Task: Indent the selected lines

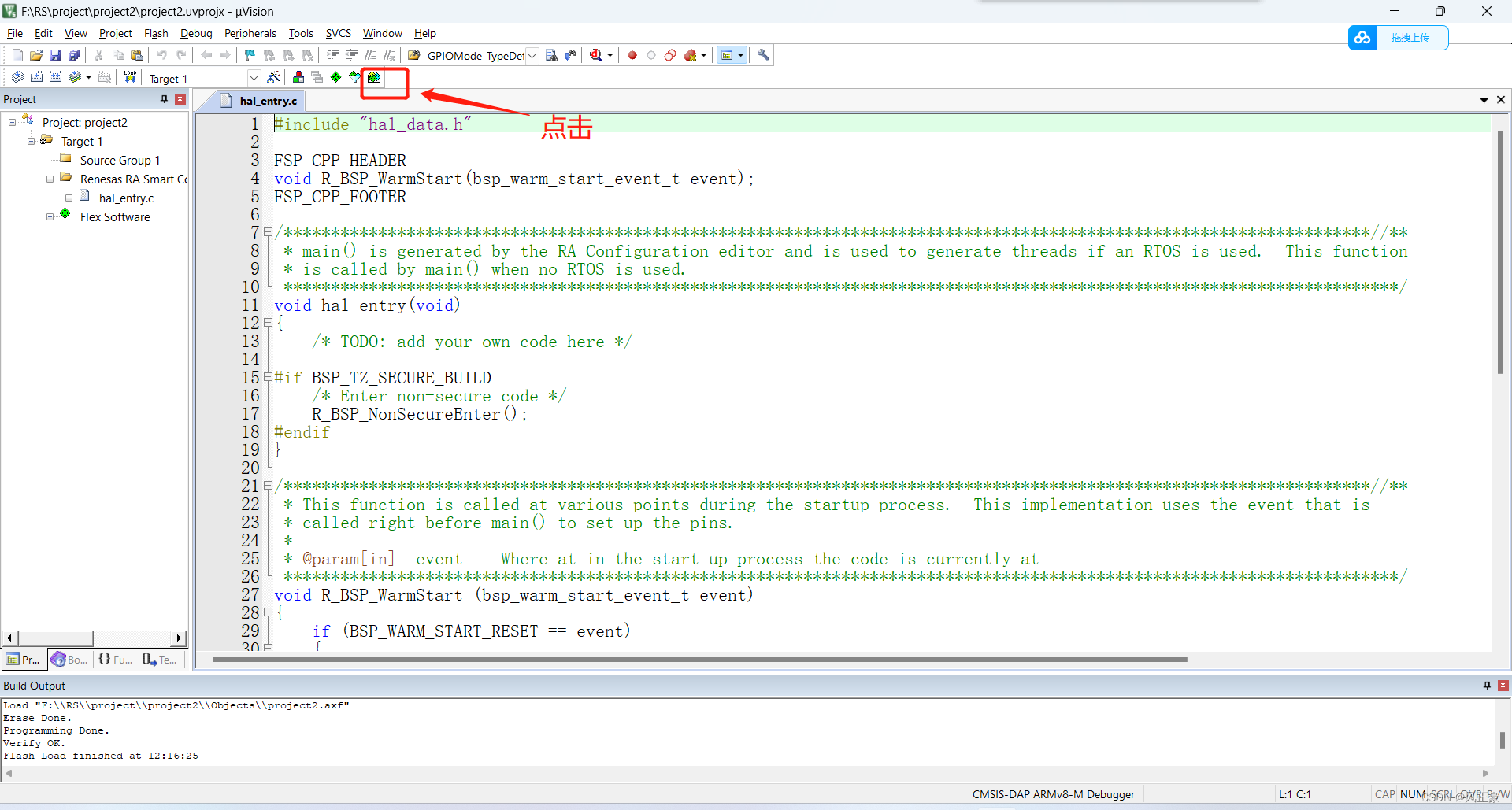Action: click(x=332, y=55)
